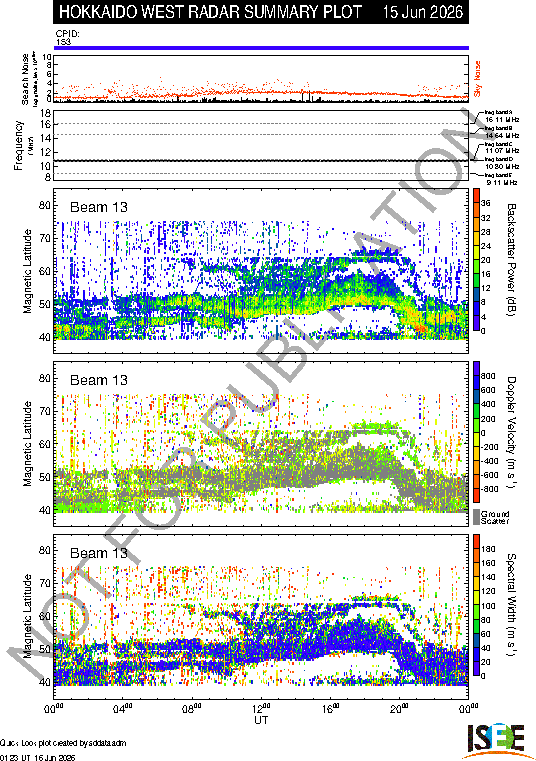Screen dimensions: 536x761
Task: Click the Search Noise axis label
Action: click(x=25, y=79)
